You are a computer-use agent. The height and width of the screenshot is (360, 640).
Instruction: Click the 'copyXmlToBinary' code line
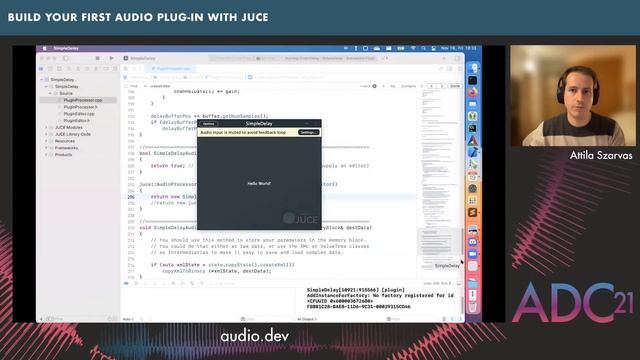[217, 271]
